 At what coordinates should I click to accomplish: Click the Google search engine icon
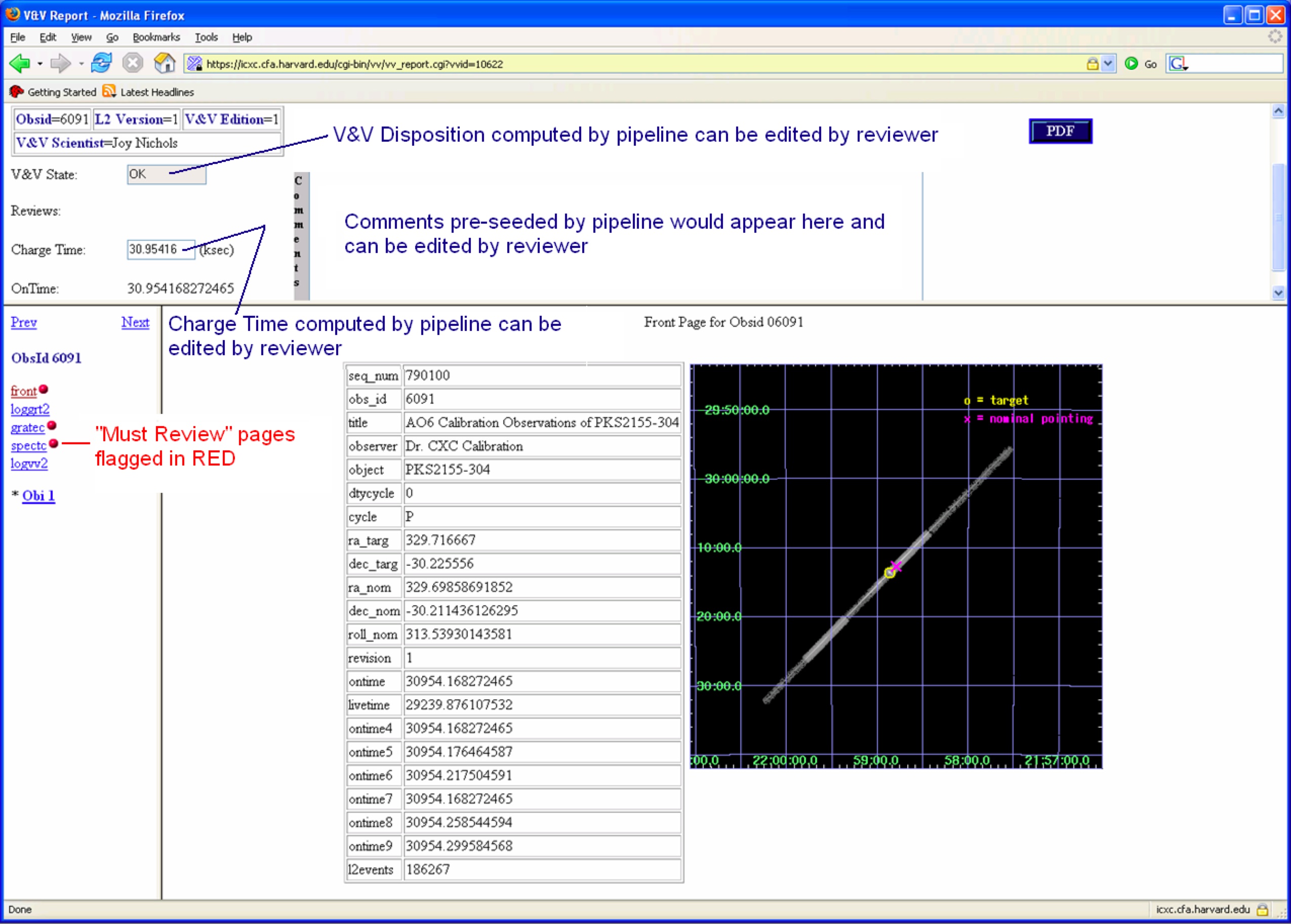(x=1177, y=64)
